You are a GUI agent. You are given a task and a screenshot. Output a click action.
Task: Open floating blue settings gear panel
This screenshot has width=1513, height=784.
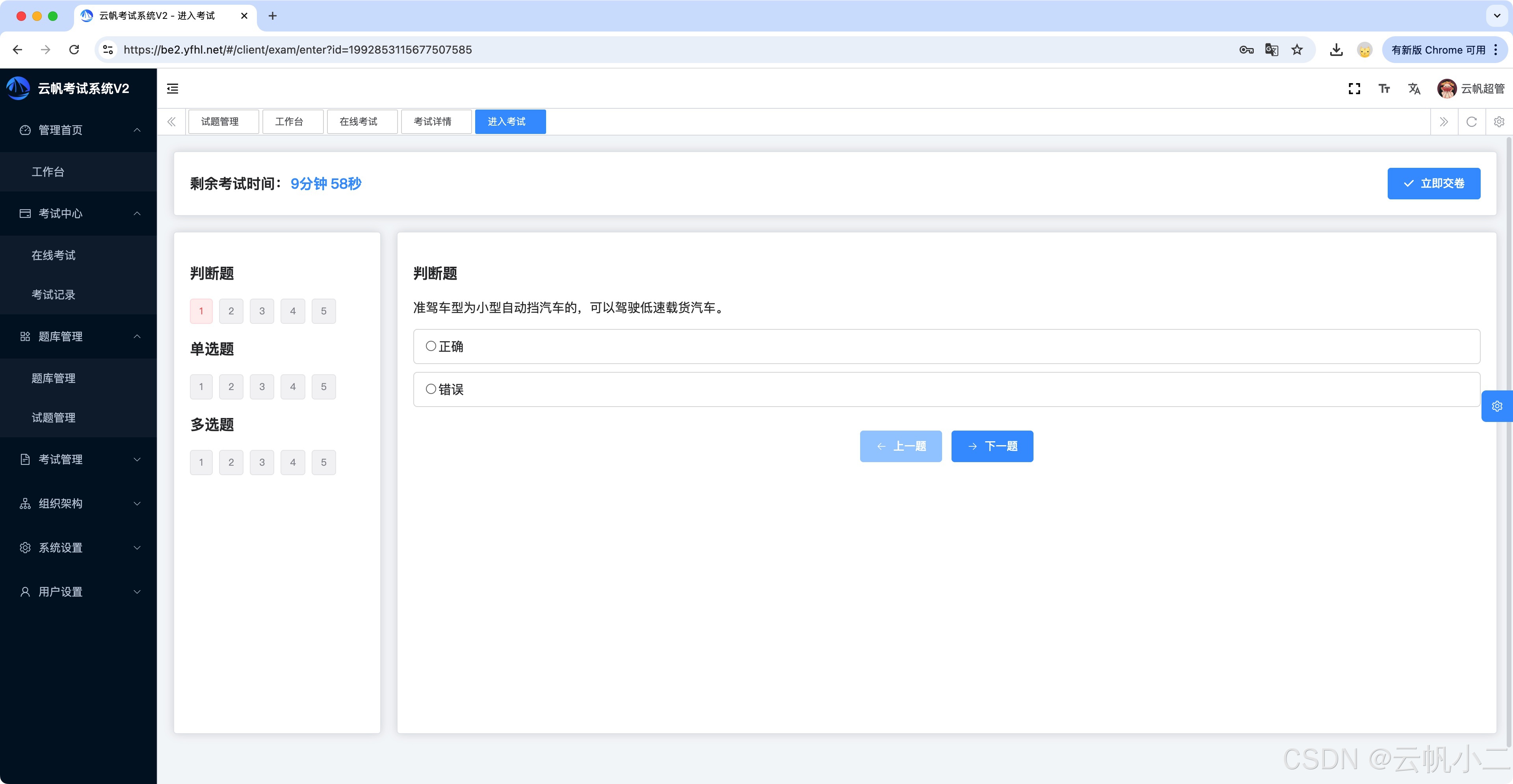1496,406
